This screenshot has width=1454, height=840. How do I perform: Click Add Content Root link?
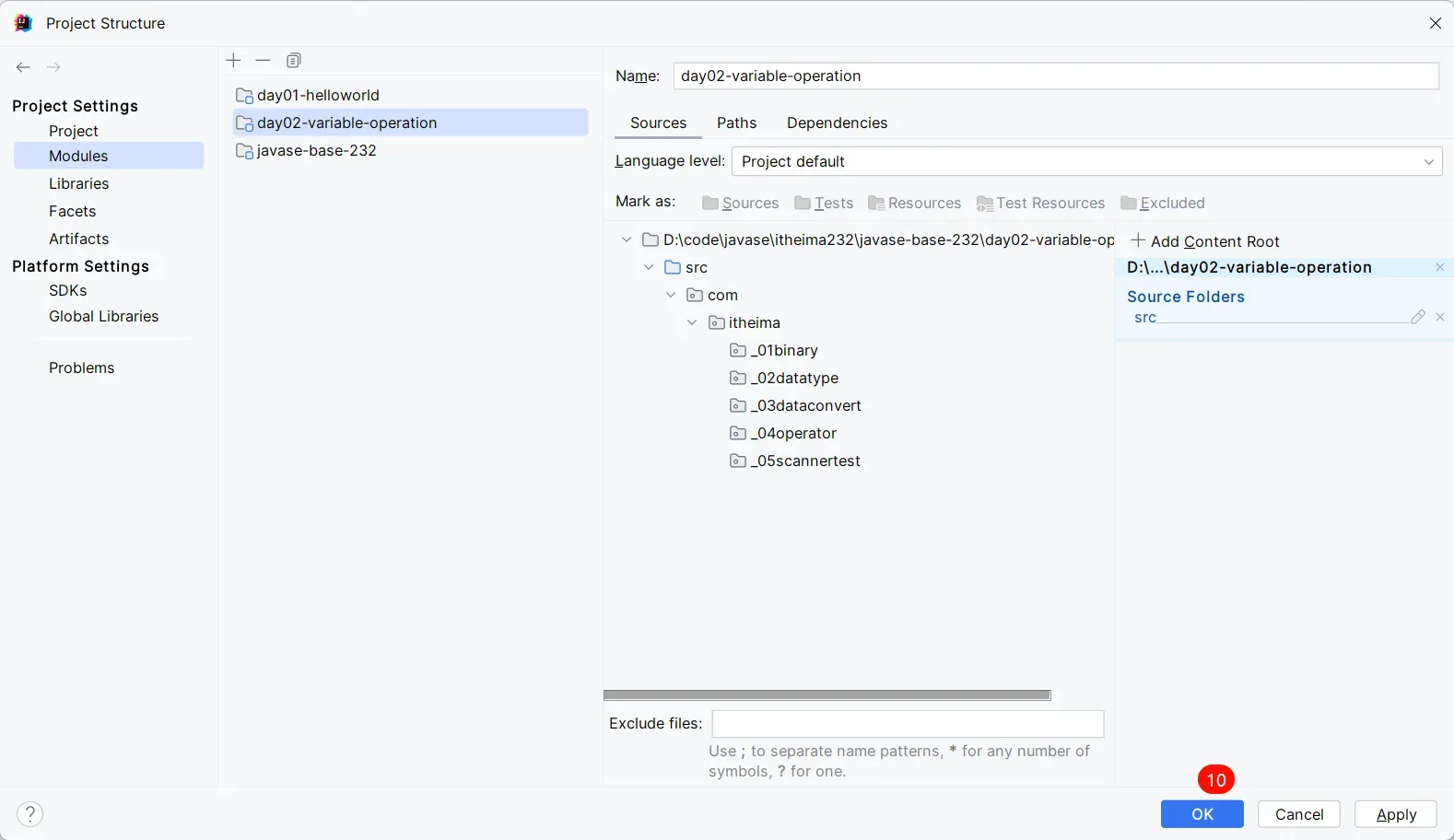tap(1205, 241)
